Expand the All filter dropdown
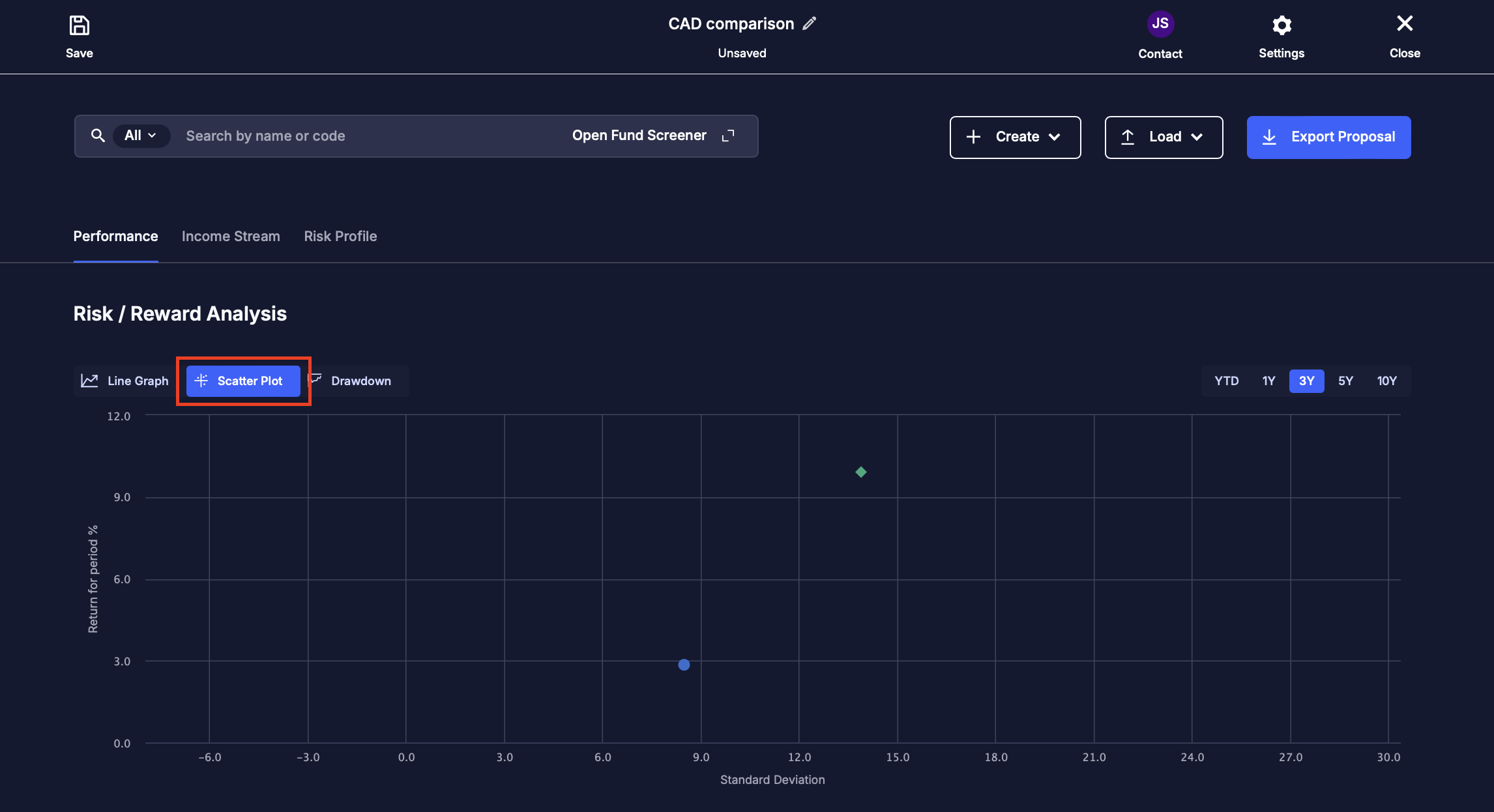 [x=141, y=136]
